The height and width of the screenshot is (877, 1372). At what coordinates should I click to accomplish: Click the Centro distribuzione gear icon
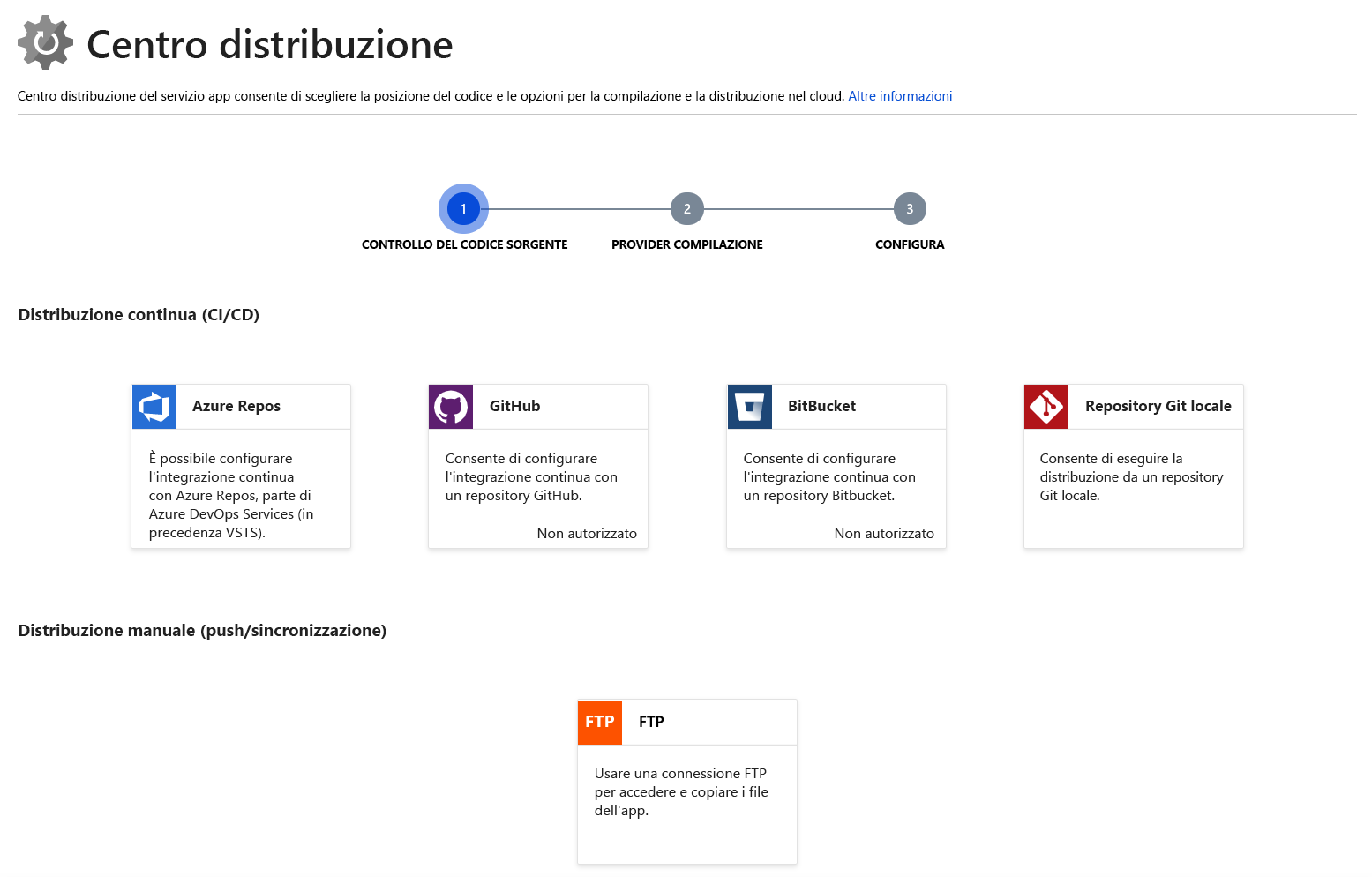coord(45,42)
